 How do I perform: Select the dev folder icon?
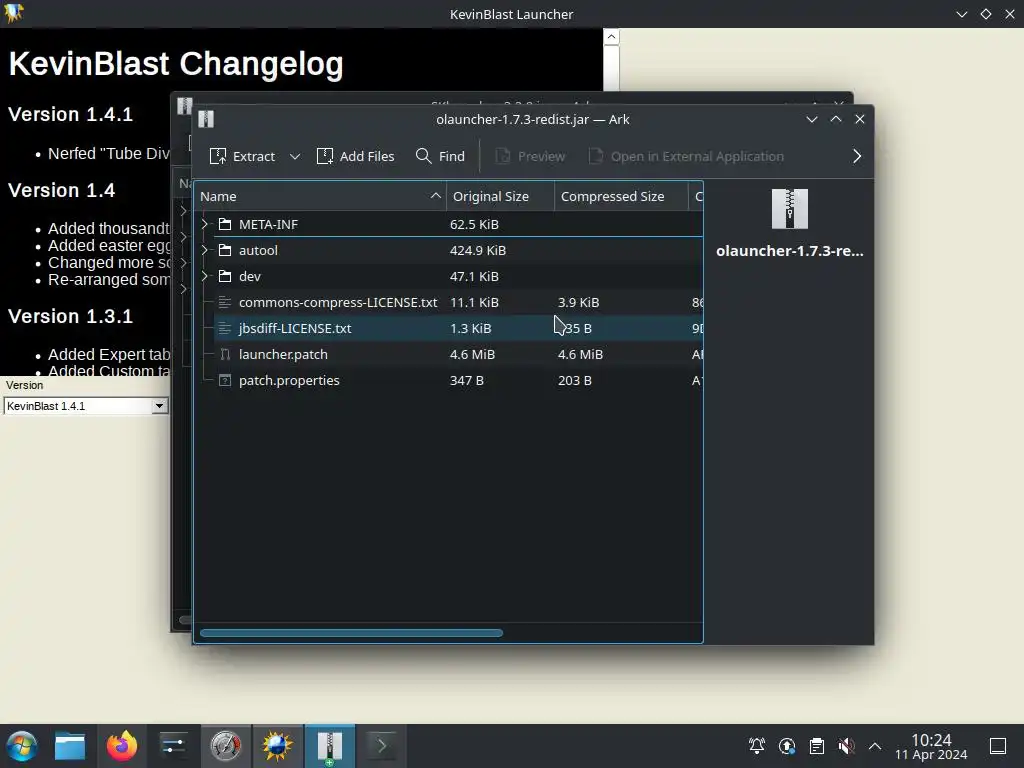(225, 276)
